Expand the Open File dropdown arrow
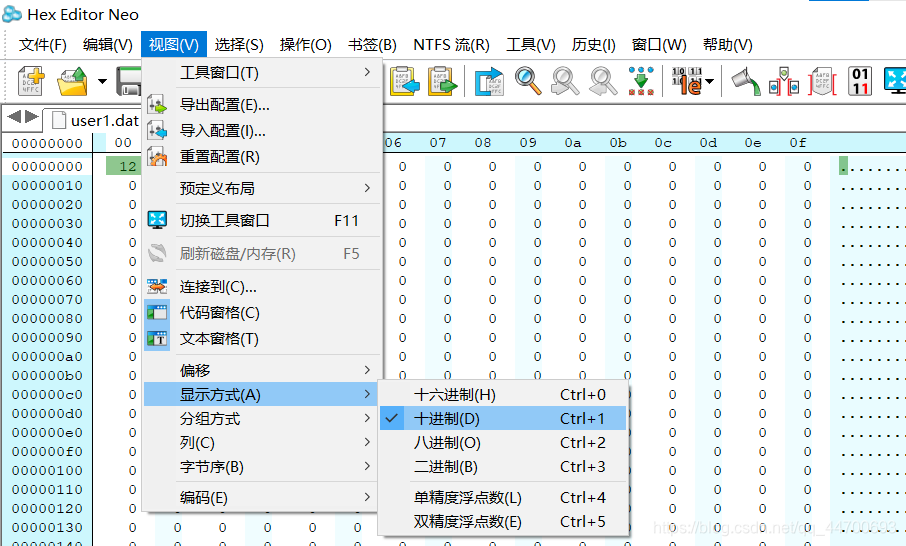This screenshot has height=546, width=906. 102,81
